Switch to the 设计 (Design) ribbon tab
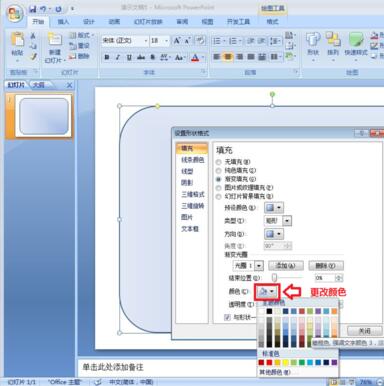This screenshot has height=386, width=384. pyautogui.click(x=88, y=22)
